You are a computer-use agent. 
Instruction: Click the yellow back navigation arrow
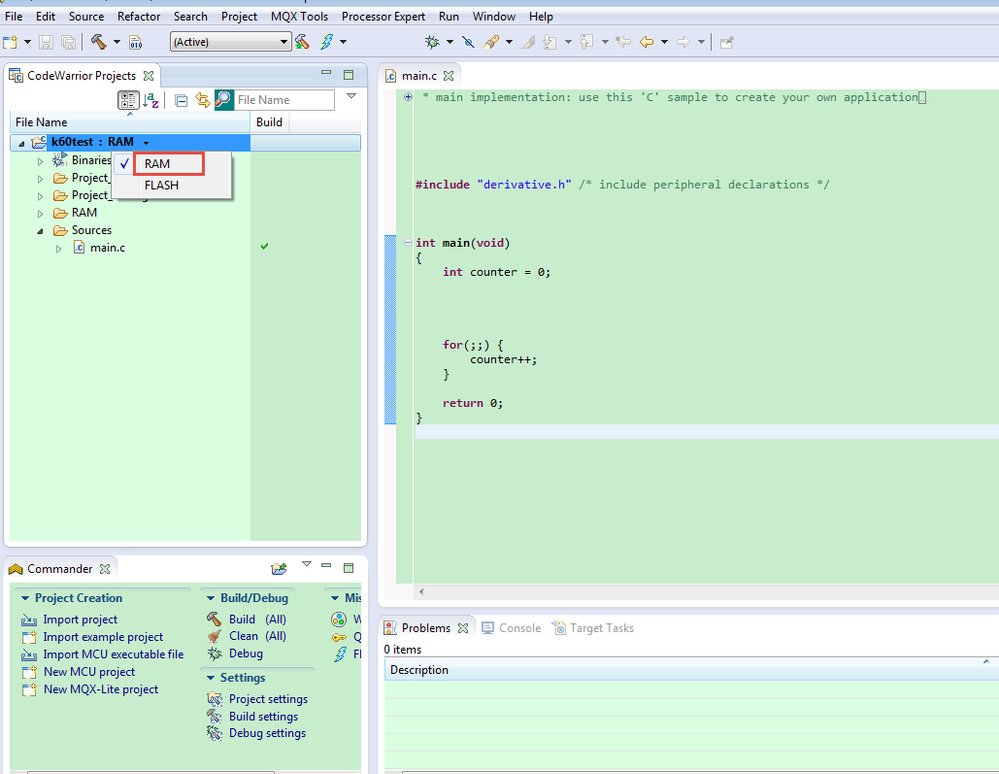(x=646, y=42)
